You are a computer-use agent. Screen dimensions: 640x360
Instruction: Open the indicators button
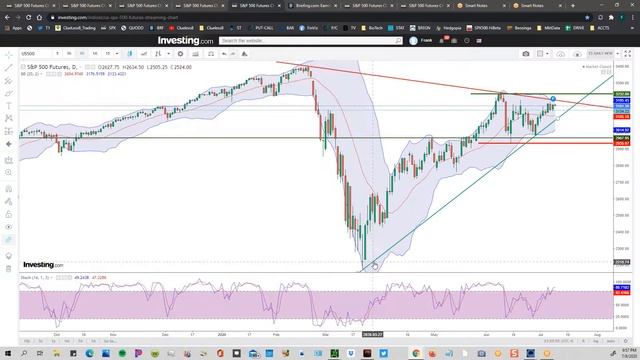click(x=158, y=54)
